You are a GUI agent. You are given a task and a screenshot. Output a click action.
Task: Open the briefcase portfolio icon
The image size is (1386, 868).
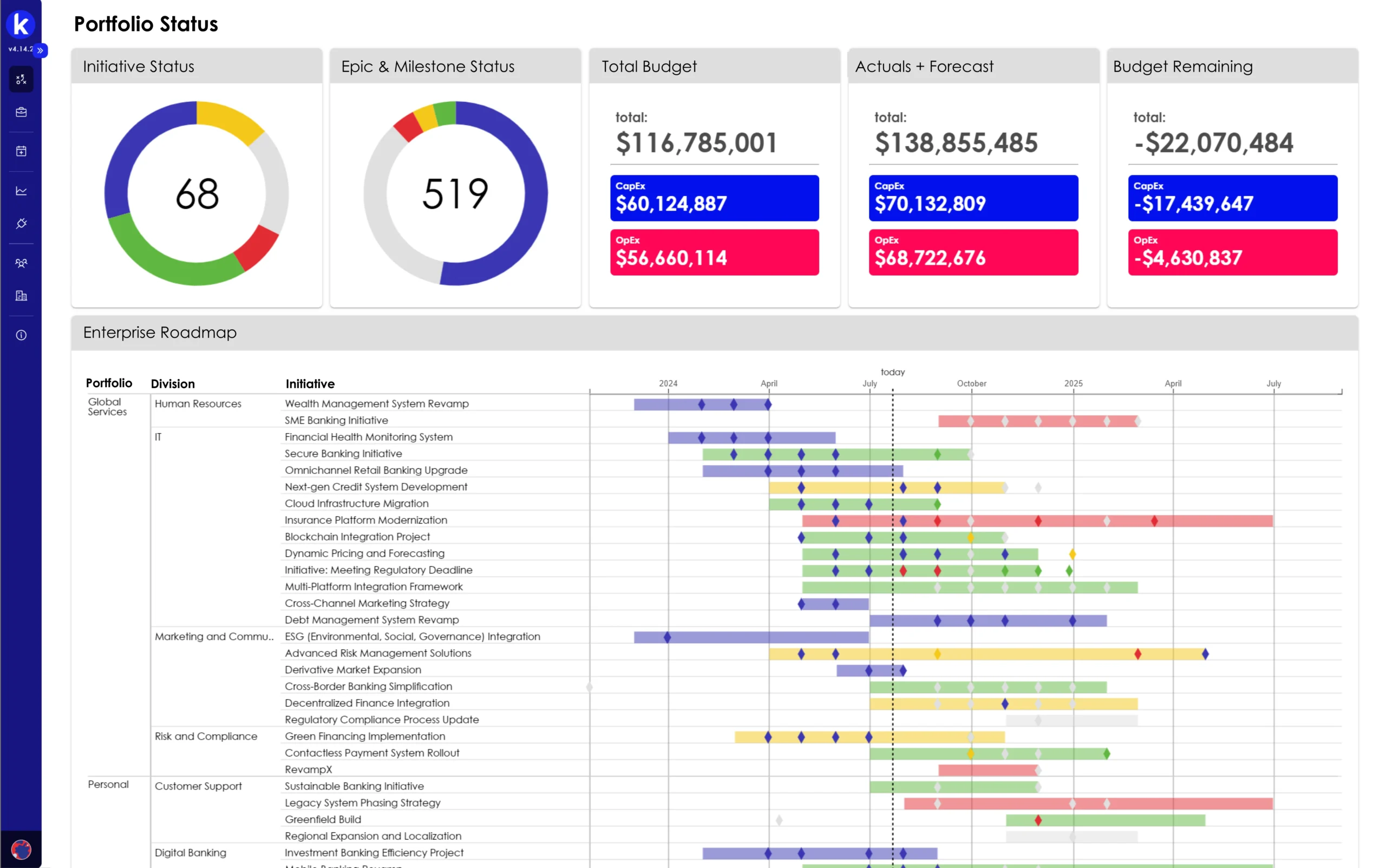pyautogui.click(x=21, y=112)
